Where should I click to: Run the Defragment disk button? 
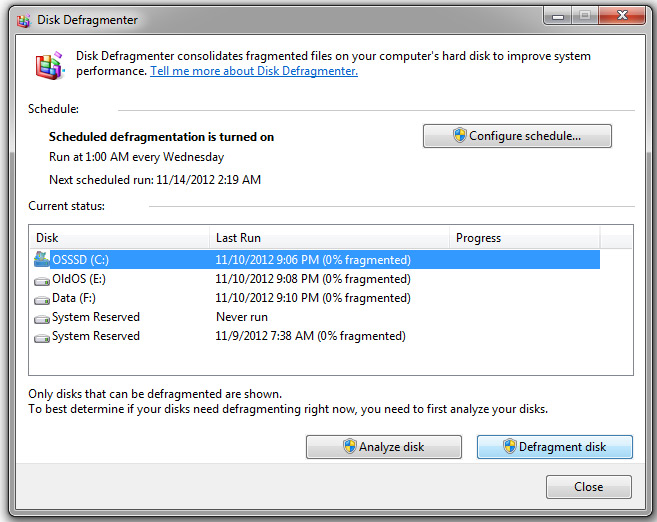click(554, 447)
